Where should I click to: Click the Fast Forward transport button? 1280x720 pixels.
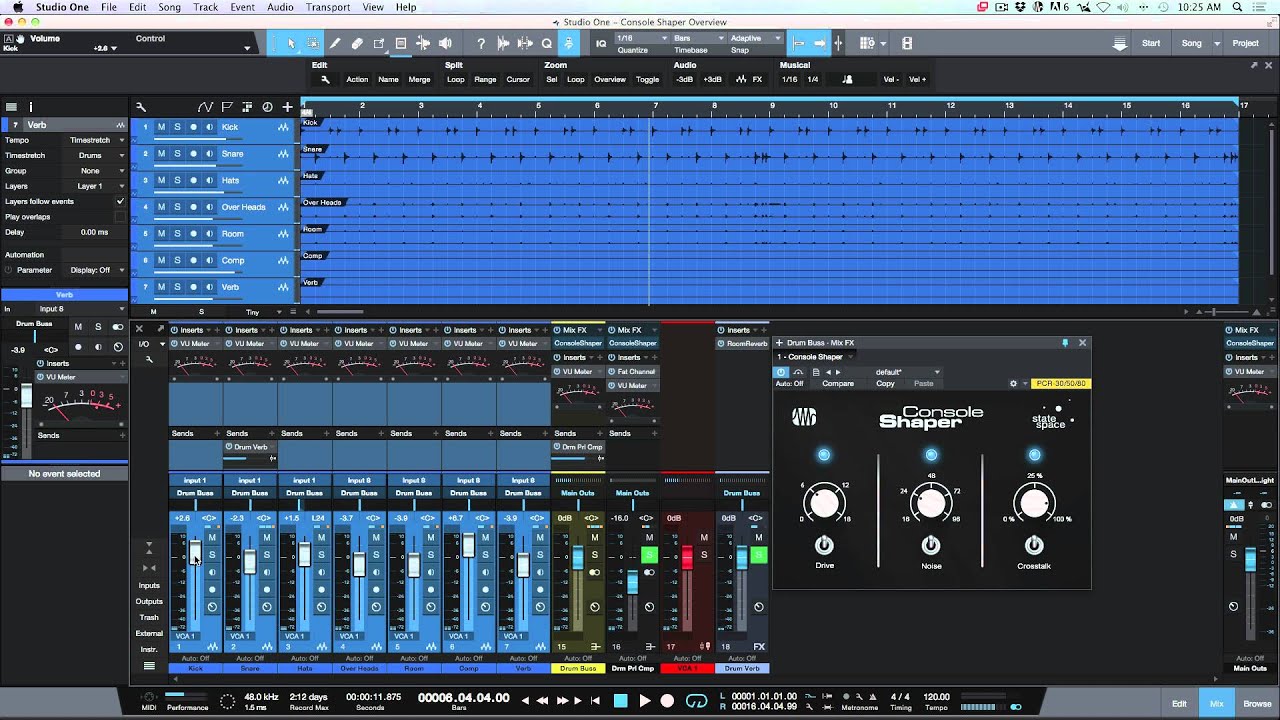pyautogui.click(x=563, y=701)
